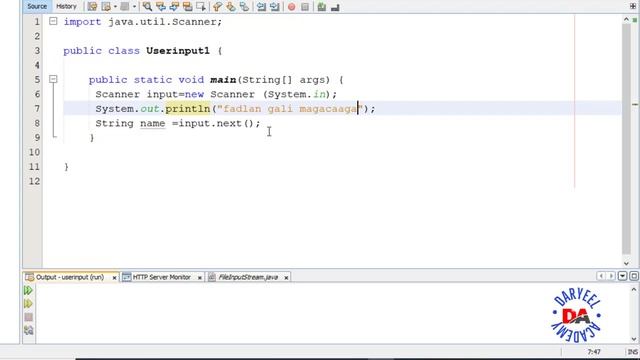Click the Comment code icon
Image resolution: width=640 pixels, height=360 pixels.
pyautogui.click(x=322, y=7)
